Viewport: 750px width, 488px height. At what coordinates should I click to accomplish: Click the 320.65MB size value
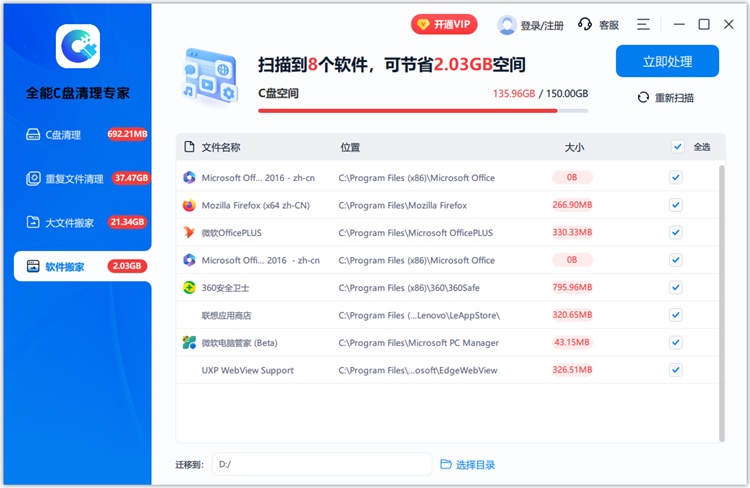572,315
